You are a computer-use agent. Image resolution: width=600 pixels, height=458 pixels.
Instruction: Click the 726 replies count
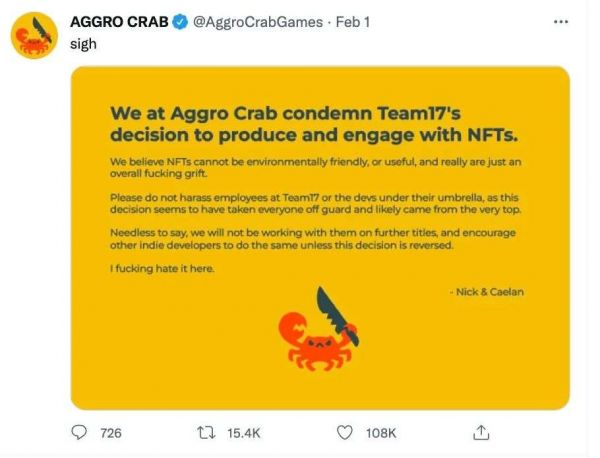pos(111,433)
